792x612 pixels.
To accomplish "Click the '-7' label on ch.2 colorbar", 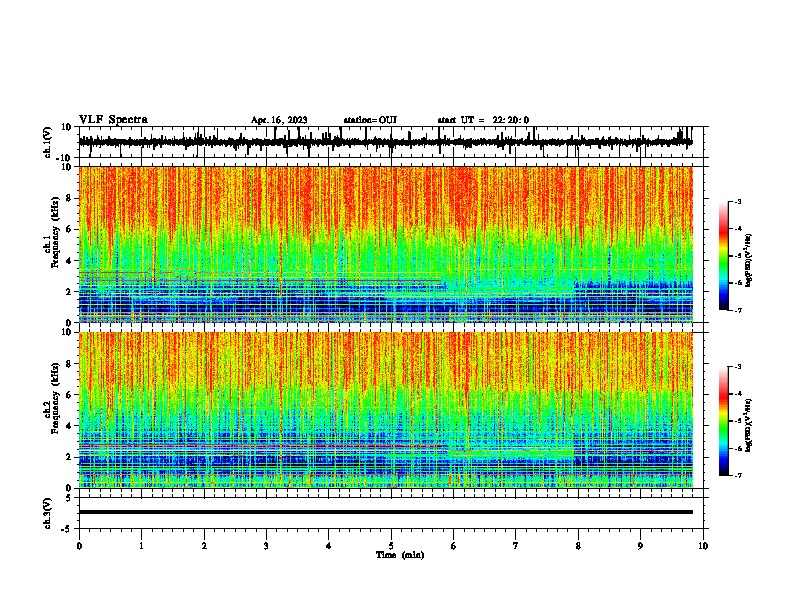I will [x=737, y=476].
